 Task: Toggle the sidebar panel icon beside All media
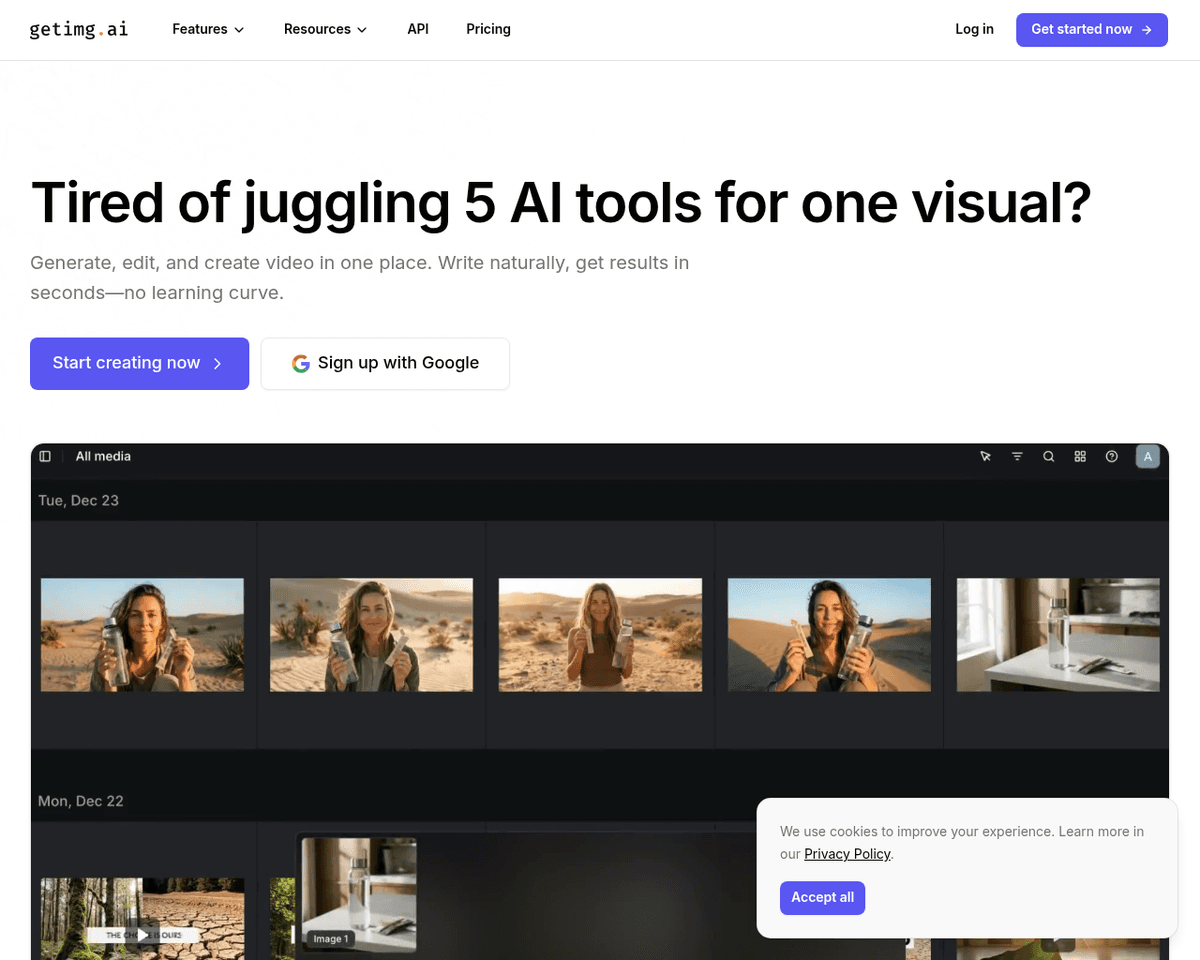pos(45,456)
